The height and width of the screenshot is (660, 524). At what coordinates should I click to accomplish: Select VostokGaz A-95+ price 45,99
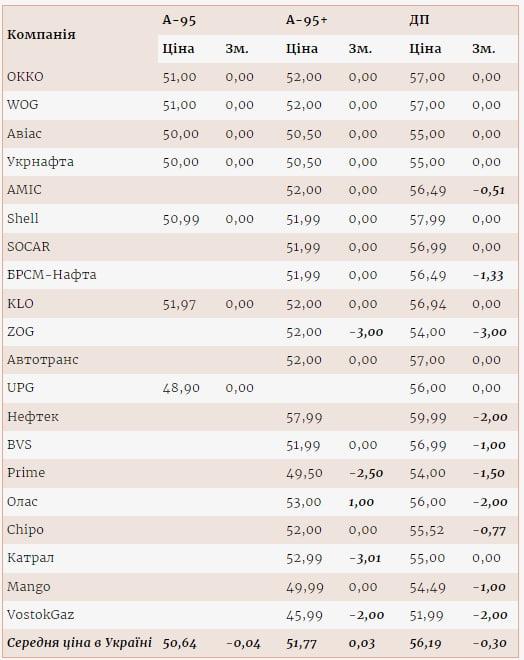coord(304,615)
